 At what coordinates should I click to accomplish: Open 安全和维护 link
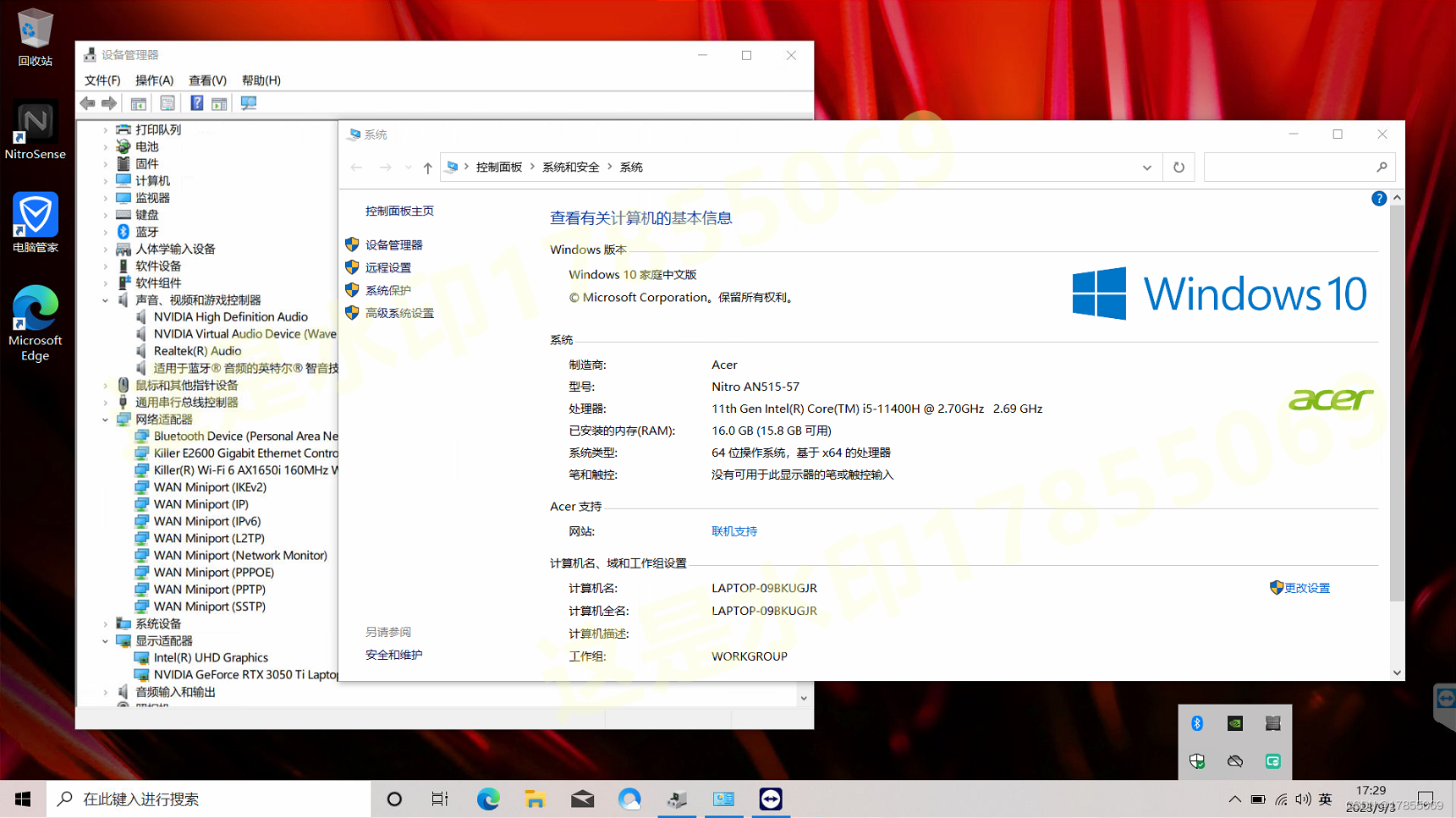pyautogui.click(x=393, y=656)
